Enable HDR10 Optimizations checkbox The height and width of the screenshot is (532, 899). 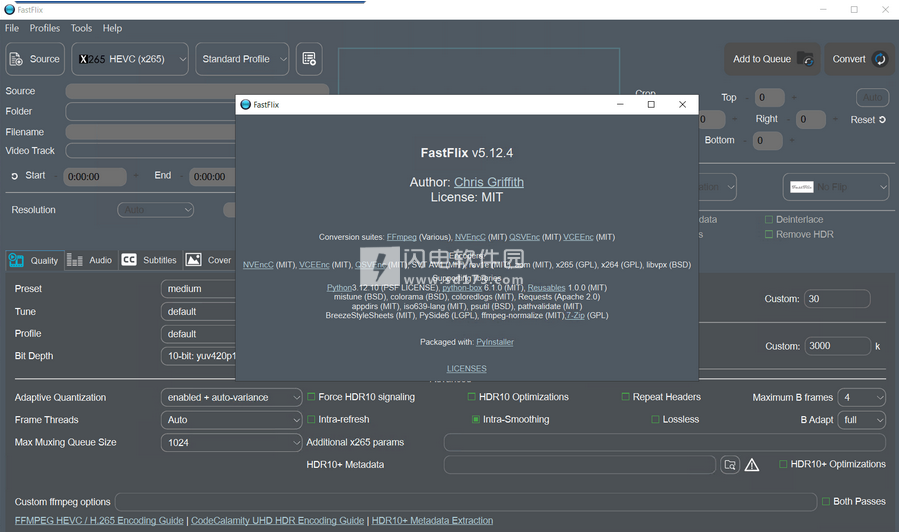(472, 397)
